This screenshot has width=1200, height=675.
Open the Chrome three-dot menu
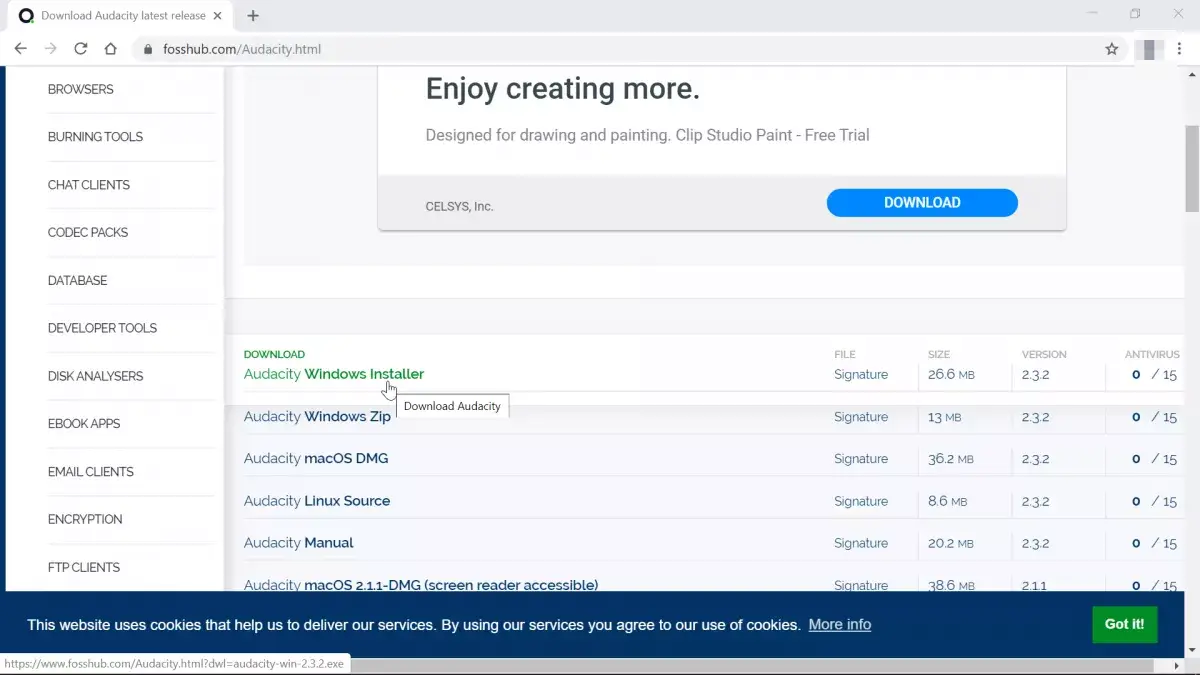tap(1179, 48)
